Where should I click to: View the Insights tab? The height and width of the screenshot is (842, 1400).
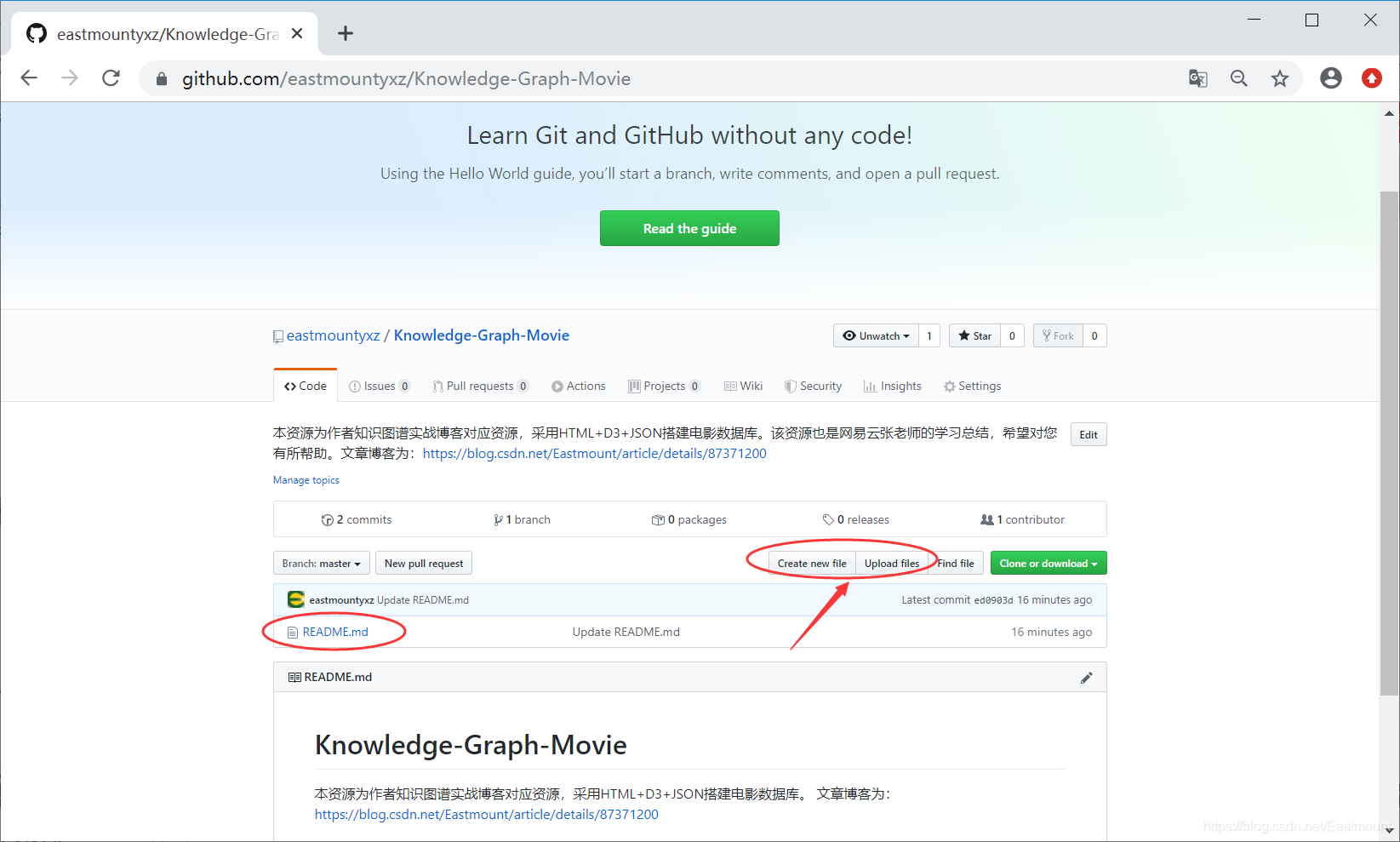click(x=893, y=386)
